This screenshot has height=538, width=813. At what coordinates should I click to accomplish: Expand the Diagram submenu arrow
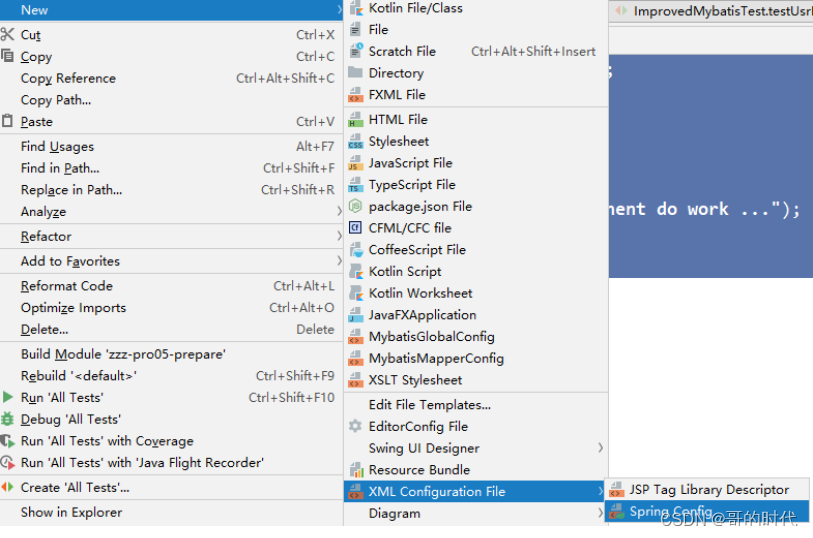point(600,513)
